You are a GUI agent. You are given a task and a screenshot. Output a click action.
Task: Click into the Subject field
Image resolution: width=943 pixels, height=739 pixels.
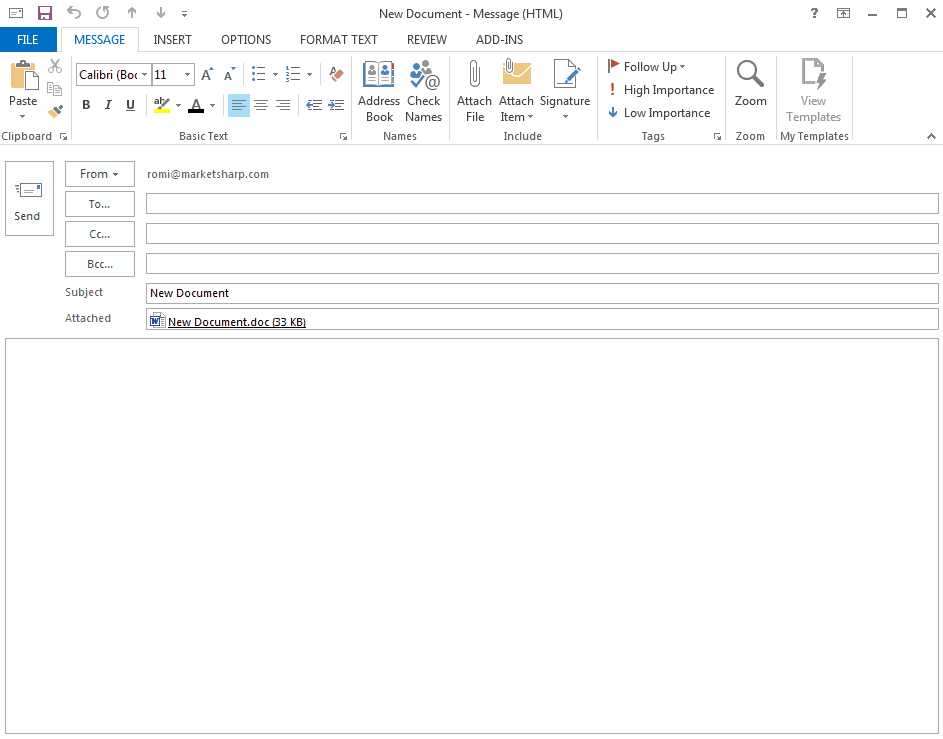click(x=542, y=293)
